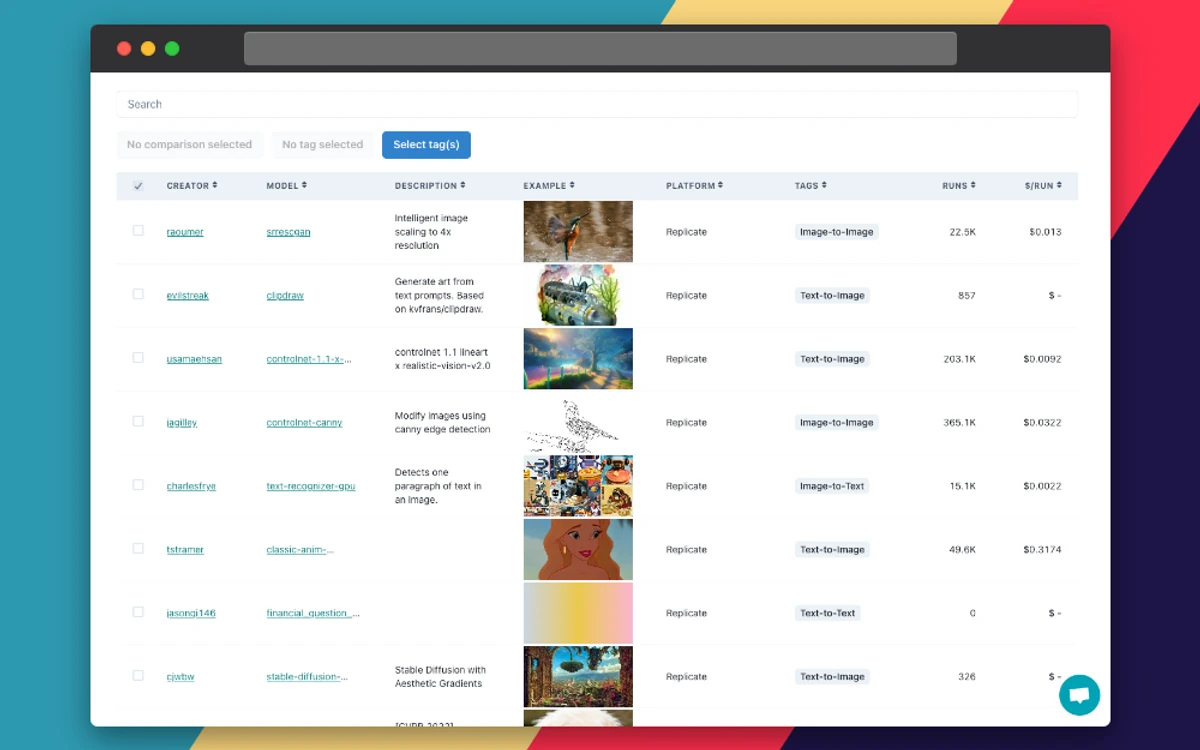Sort table by Example column
The image size is (1200, 750).
(549, 186)
